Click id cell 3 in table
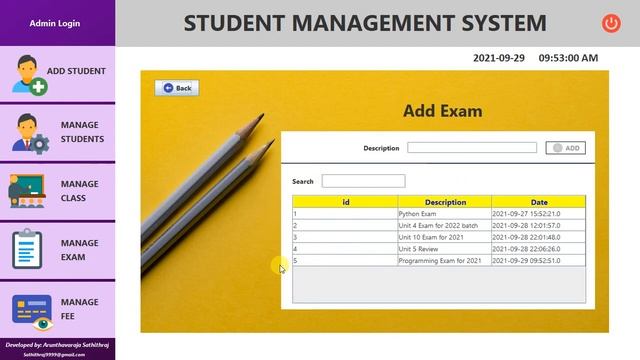Screen dimensions: 640x360 [345, 237]
